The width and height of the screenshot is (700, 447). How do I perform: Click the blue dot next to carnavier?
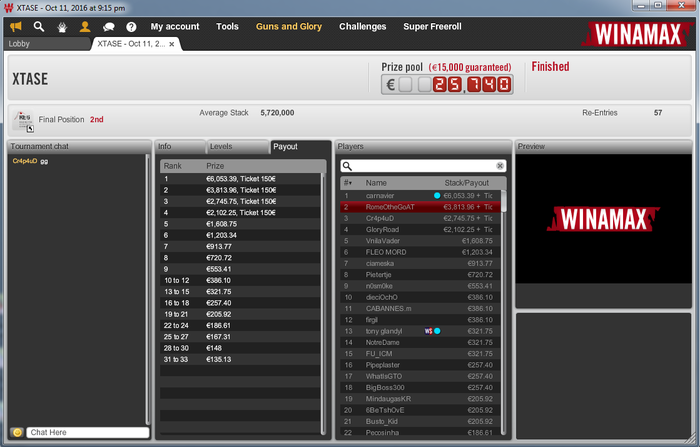pos(437,196)
